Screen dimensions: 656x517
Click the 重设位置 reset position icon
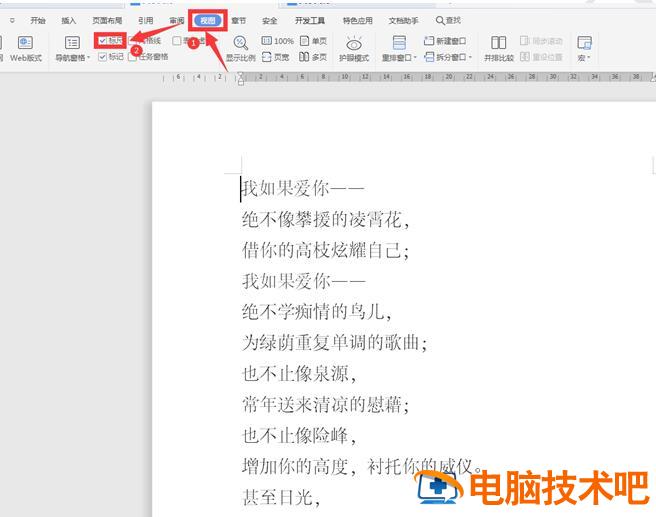click(x=525, y=57)
